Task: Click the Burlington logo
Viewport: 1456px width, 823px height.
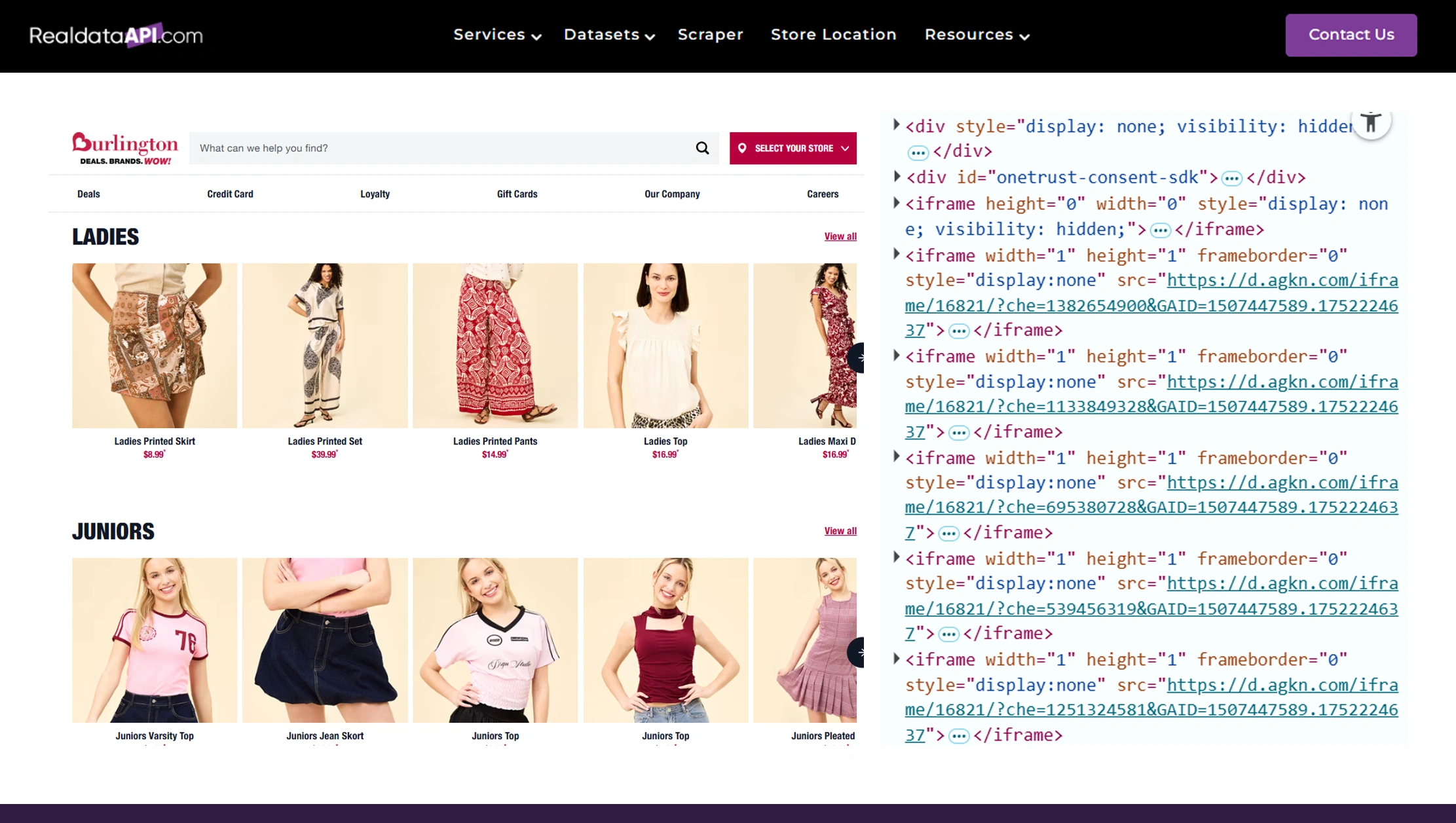Action: 124,148
